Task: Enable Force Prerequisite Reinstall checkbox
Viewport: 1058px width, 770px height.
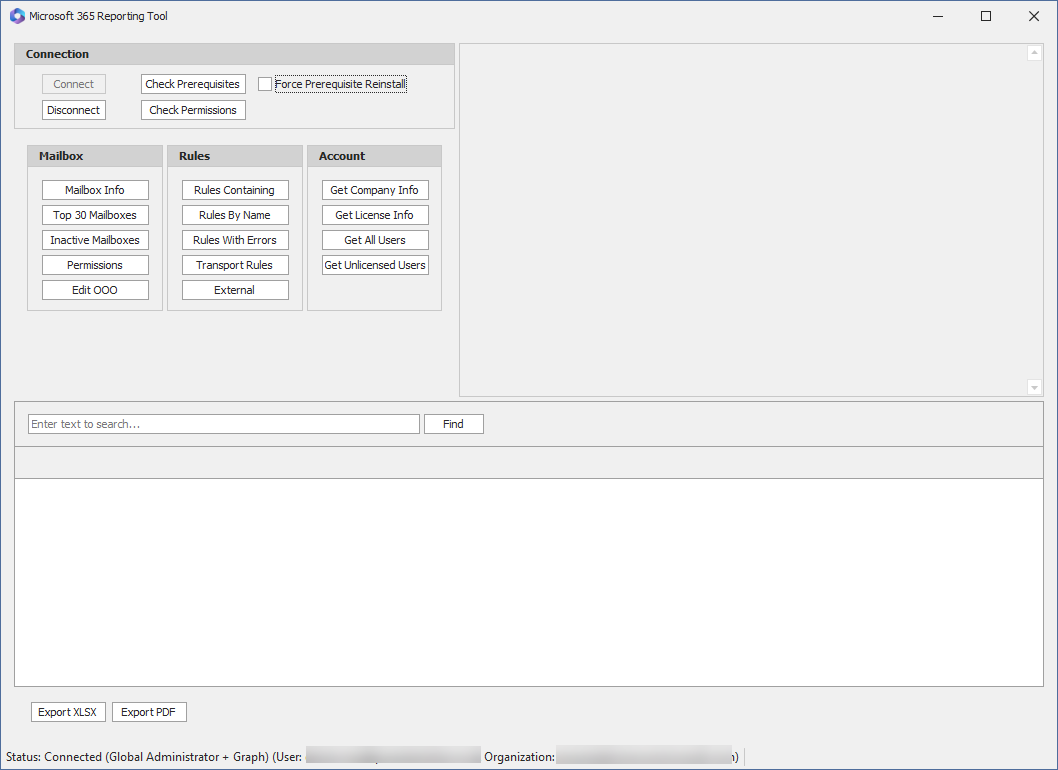Action: pyautogui.click(x=265, y=84)
